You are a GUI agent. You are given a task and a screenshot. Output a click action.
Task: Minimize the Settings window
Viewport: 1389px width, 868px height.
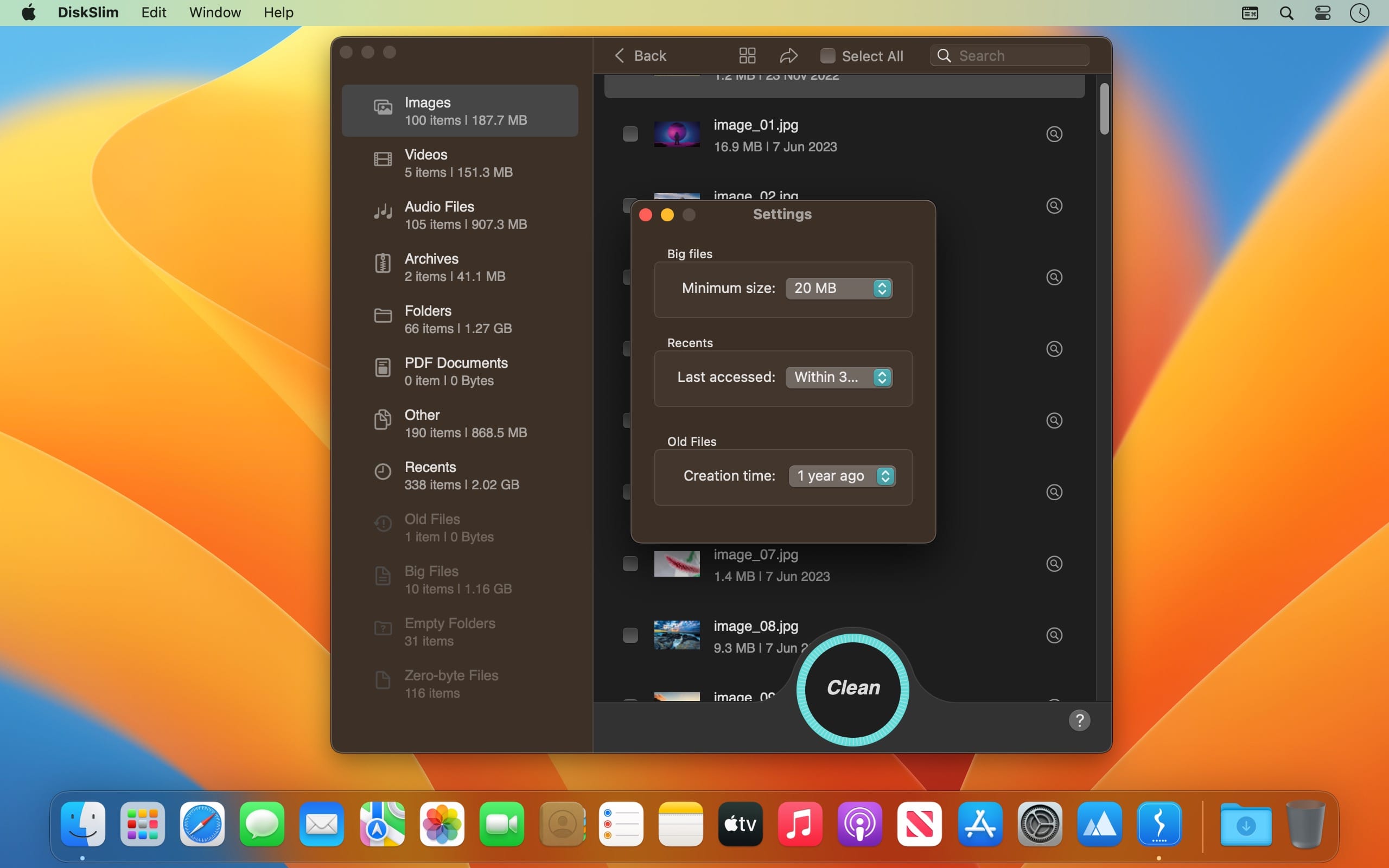[667, 215]
